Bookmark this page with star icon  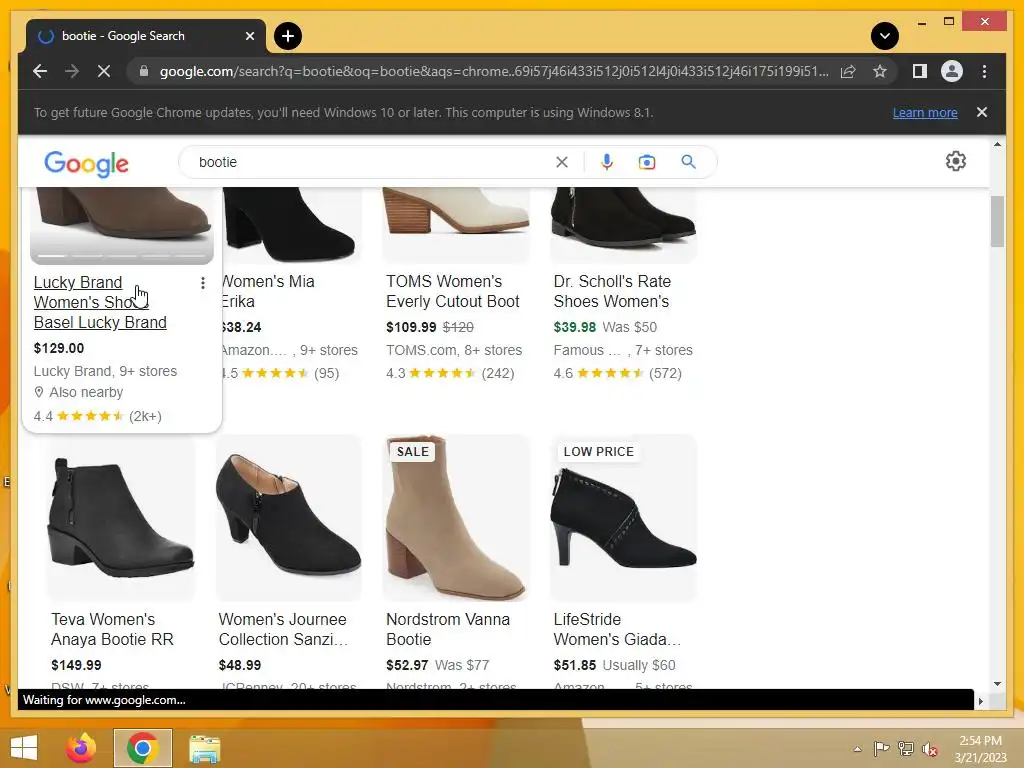click(x=880, y=71)
